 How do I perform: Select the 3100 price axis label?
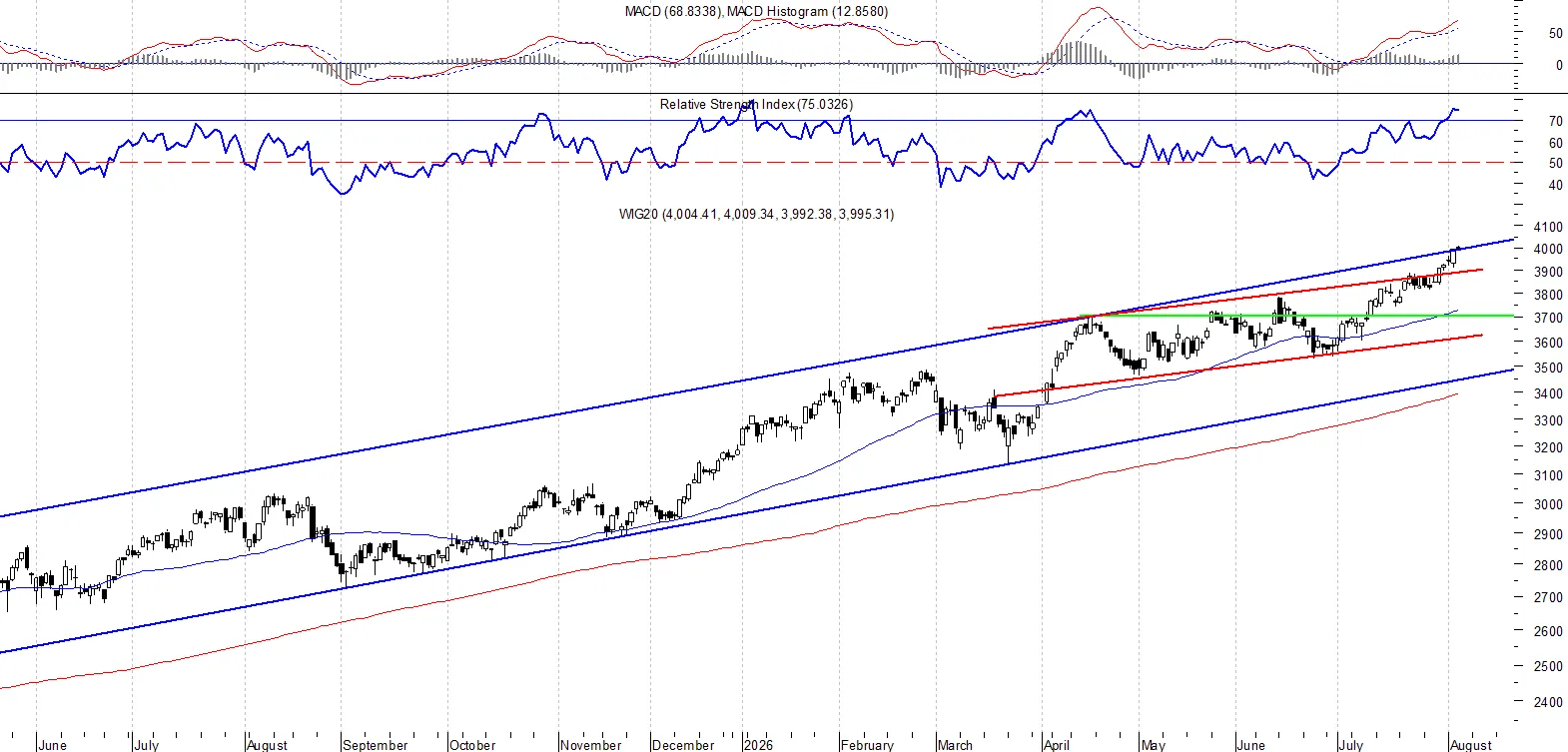pos(1548,475)
